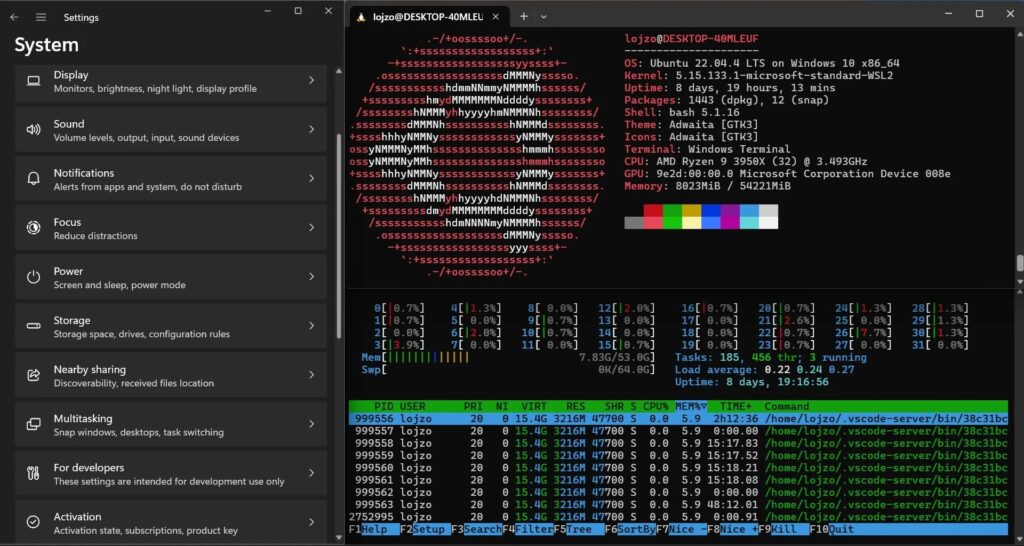Expand Power settings chevron
Image resolution: width=1024 pixels, height=546 pixels.
click(312, 276)
